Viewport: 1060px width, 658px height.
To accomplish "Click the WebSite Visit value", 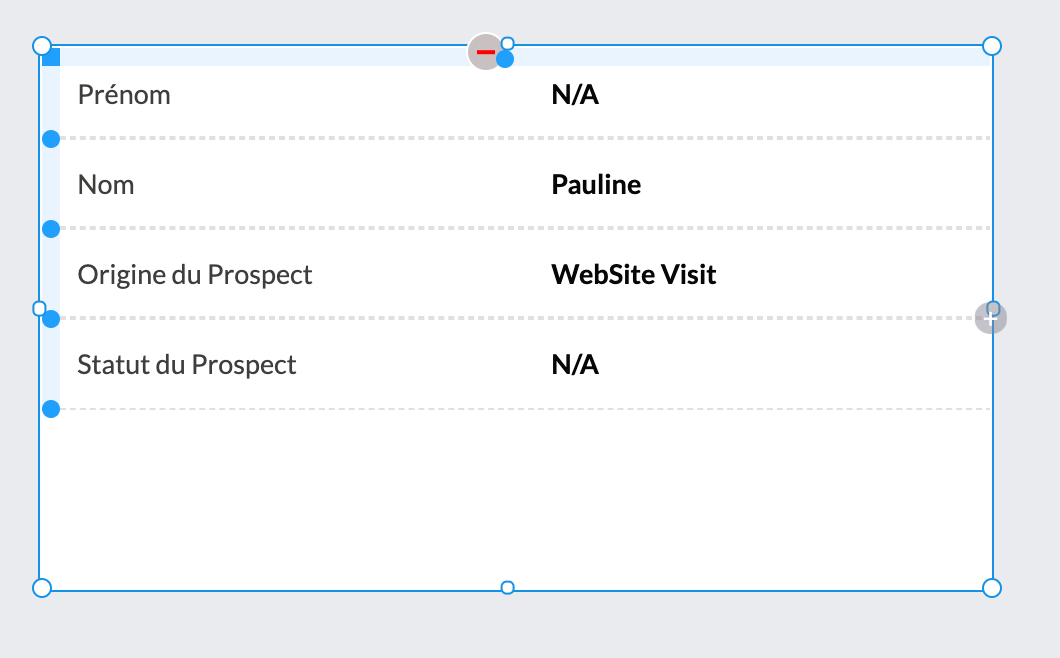I will 634,275.
